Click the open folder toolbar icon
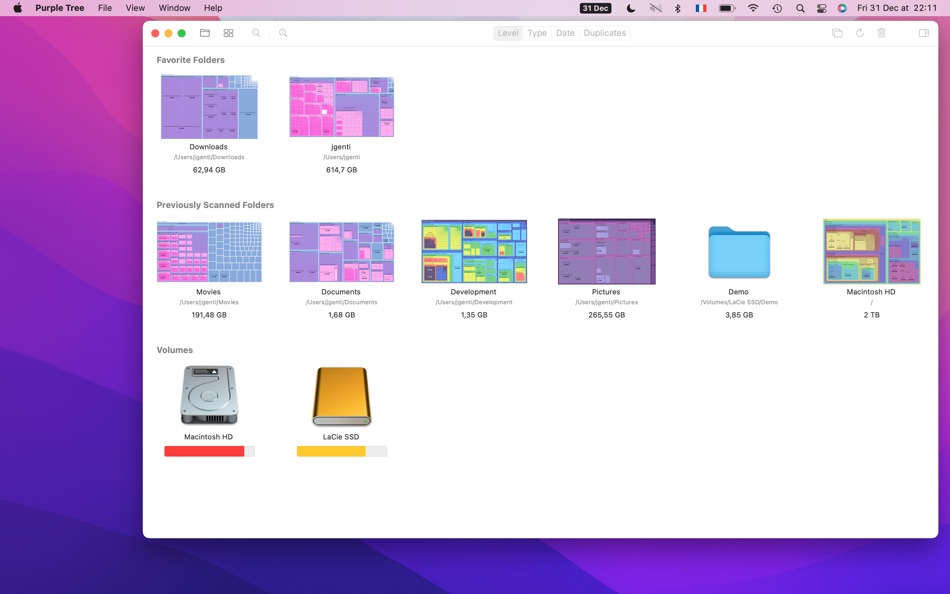Screen dimensions: 950x594 (x=205, y=33)
